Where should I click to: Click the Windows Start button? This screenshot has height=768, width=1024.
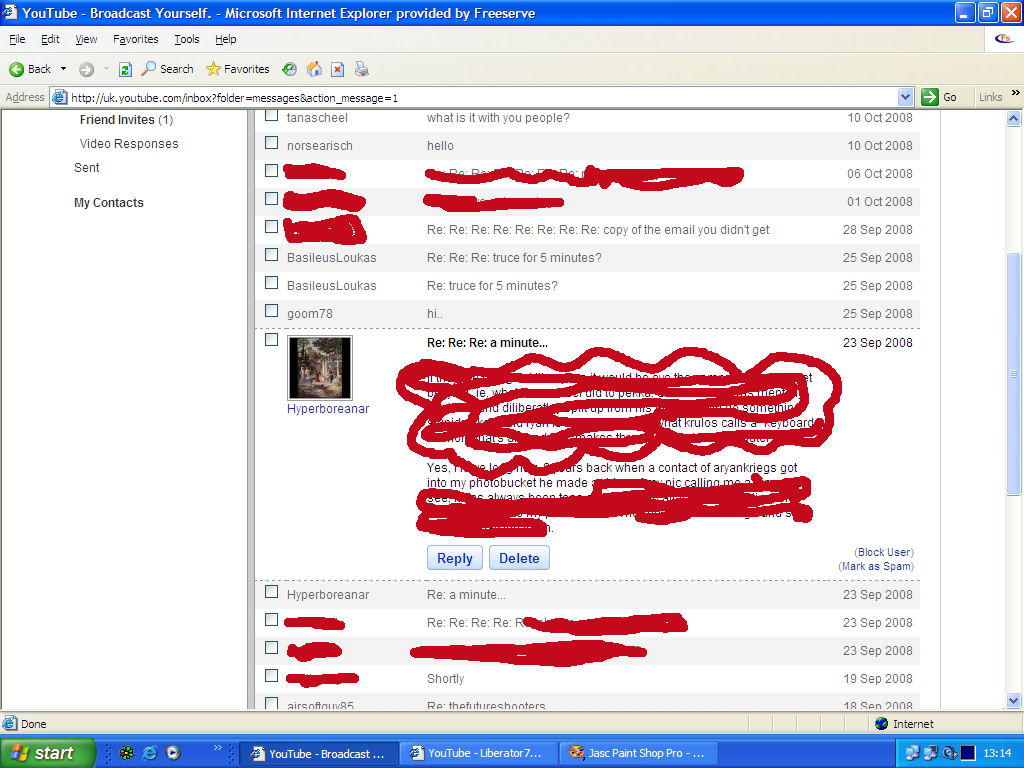47,753
